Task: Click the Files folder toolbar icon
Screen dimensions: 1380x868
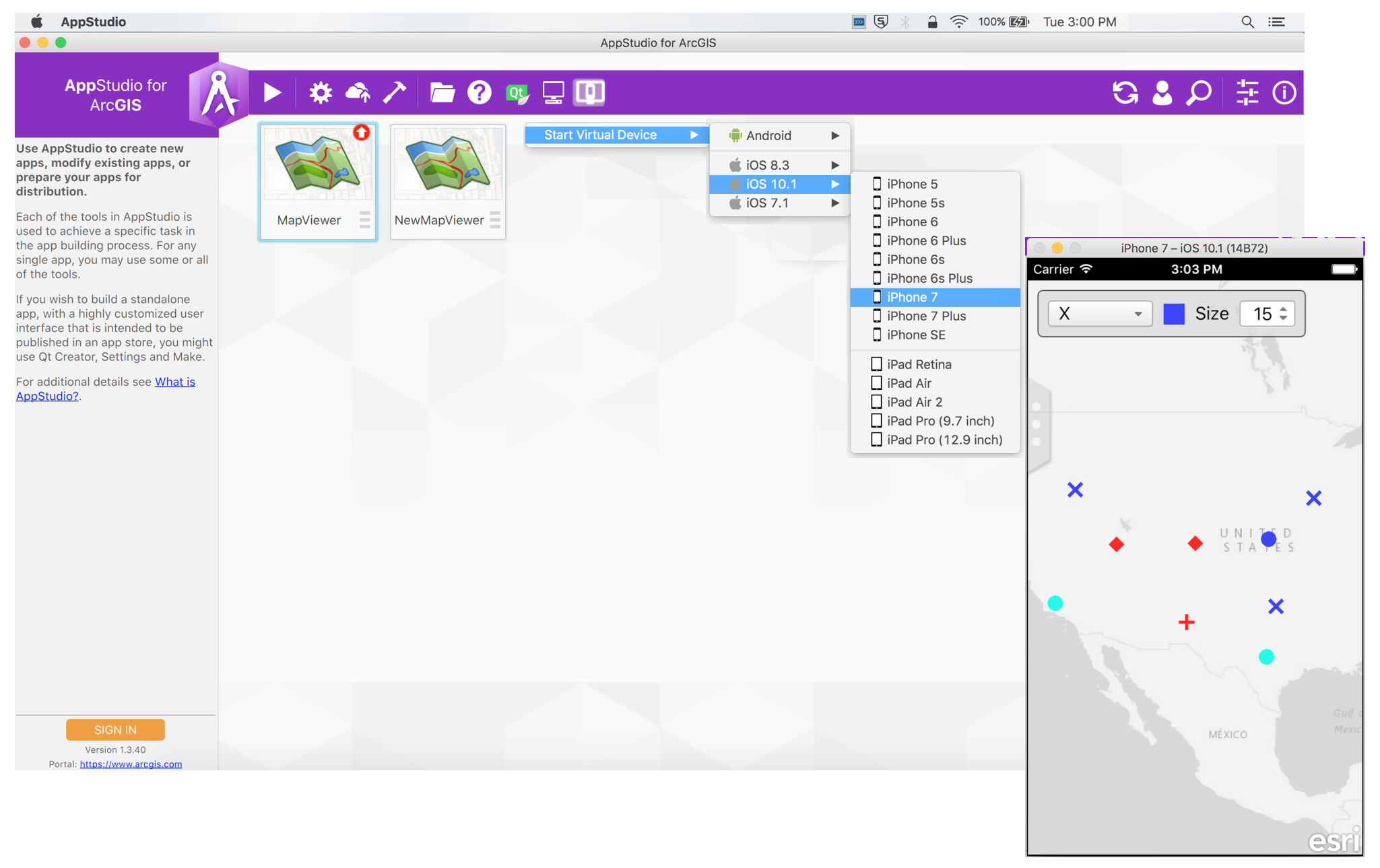Action: (442, 92)
